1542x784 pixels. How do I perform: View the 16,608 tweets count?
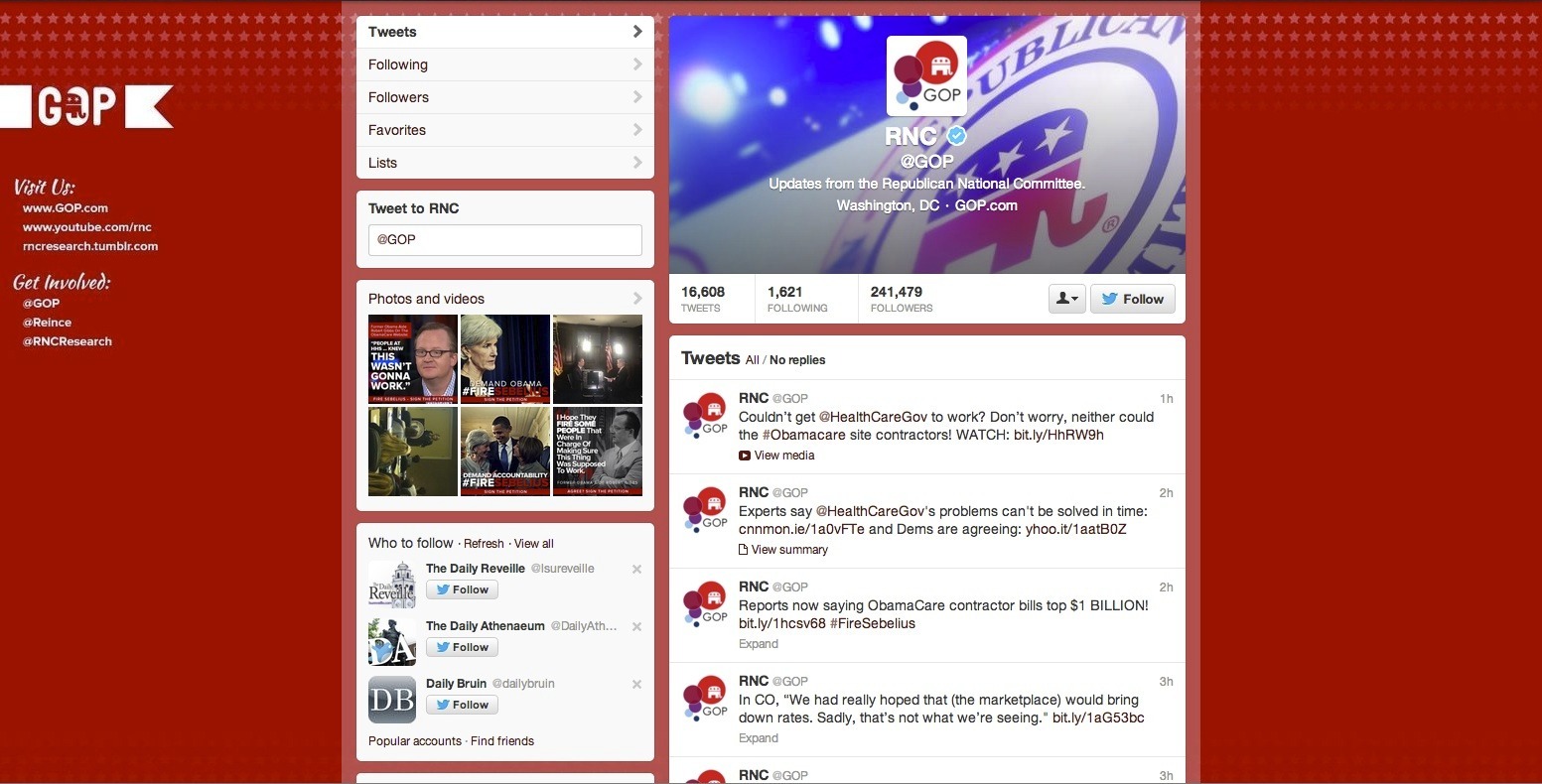click(703, 299)
